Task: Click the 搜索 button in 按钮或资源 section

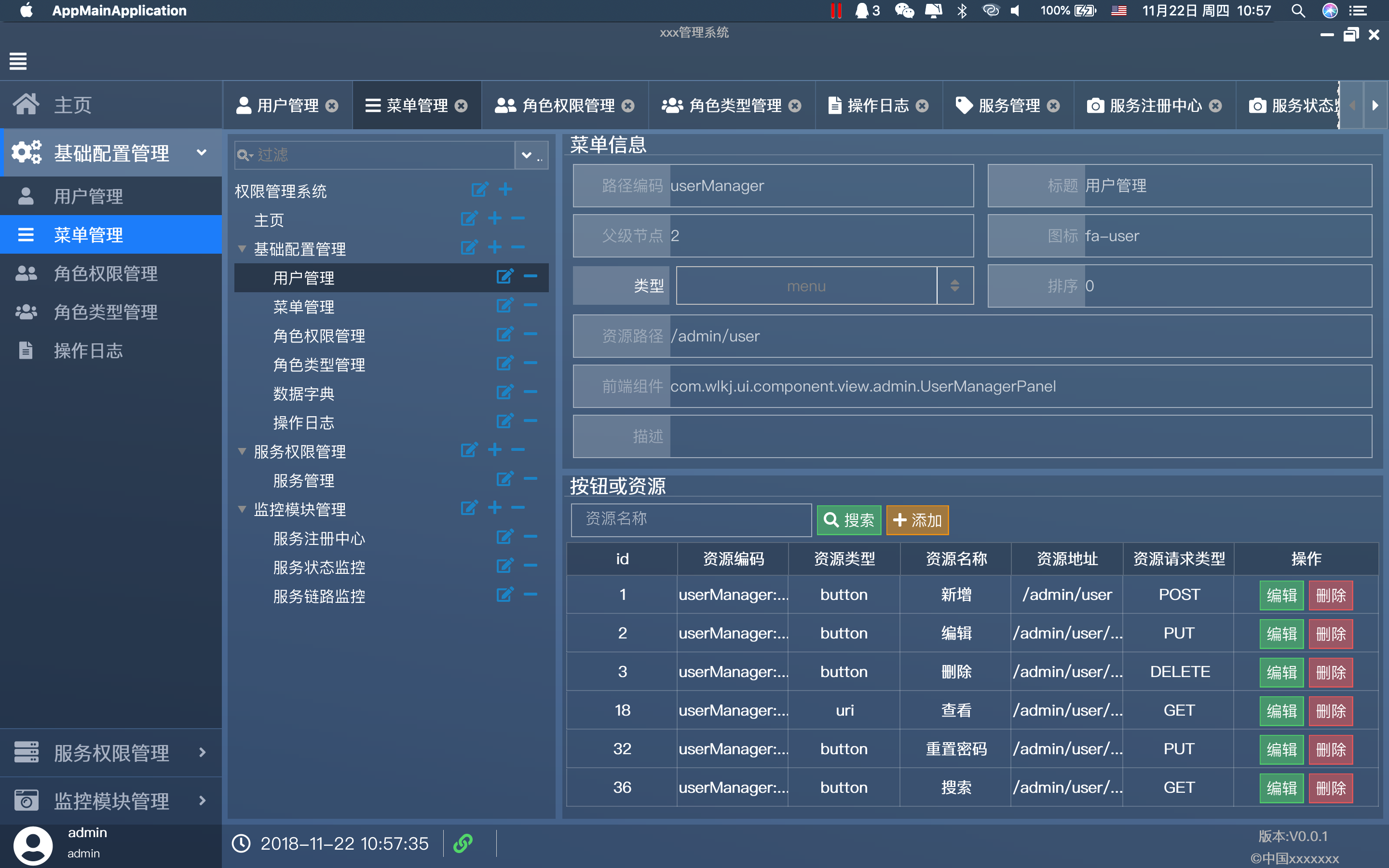Action: click(x=847, y=519)
